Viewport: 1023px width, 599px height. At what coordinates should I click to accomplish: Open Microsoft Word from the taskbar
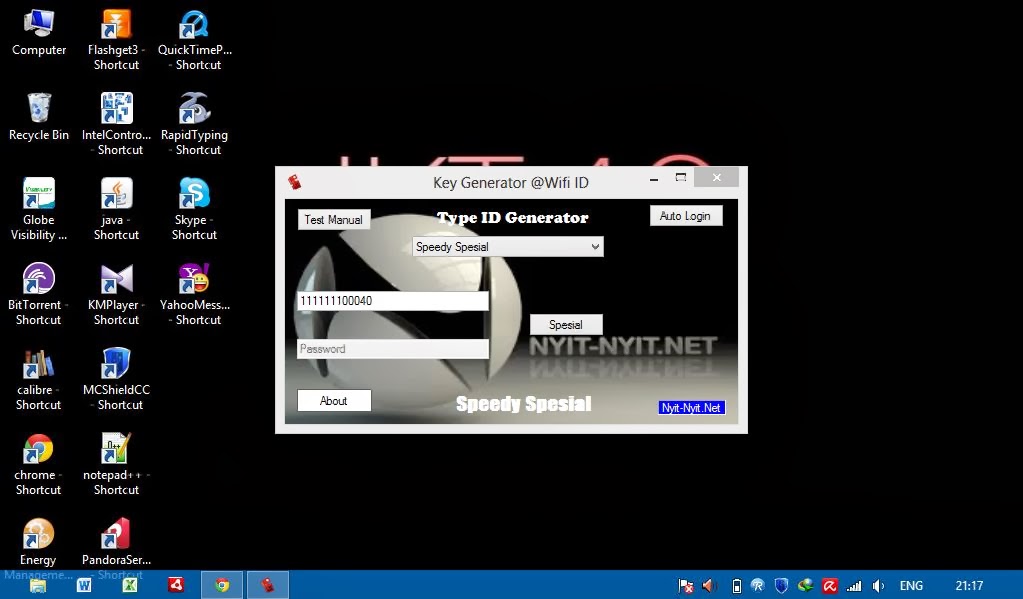click(x=84, y=584)
